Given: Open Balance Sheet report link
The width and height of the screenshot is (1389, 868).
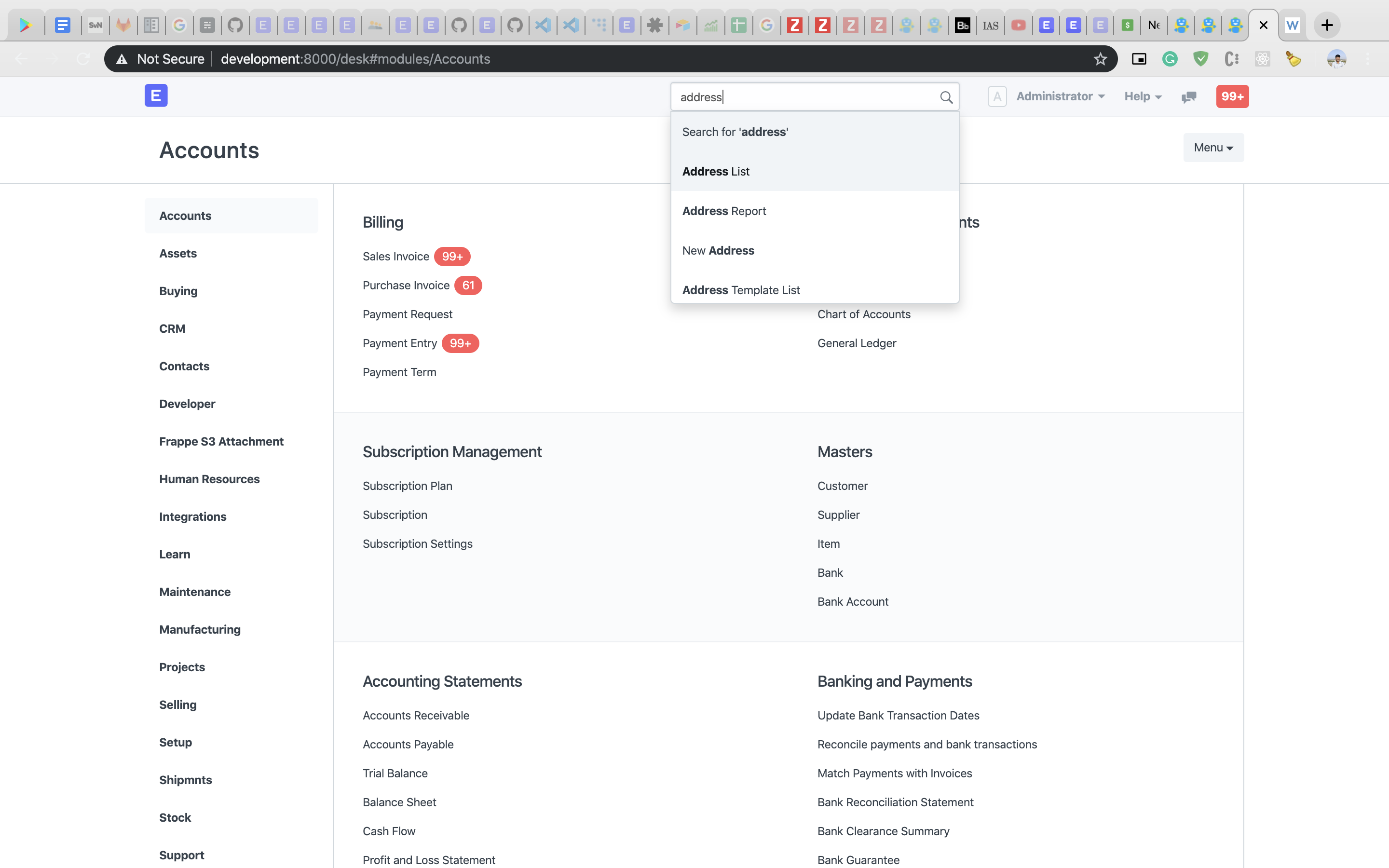Looking at the screenshot, I should [399, 802].
